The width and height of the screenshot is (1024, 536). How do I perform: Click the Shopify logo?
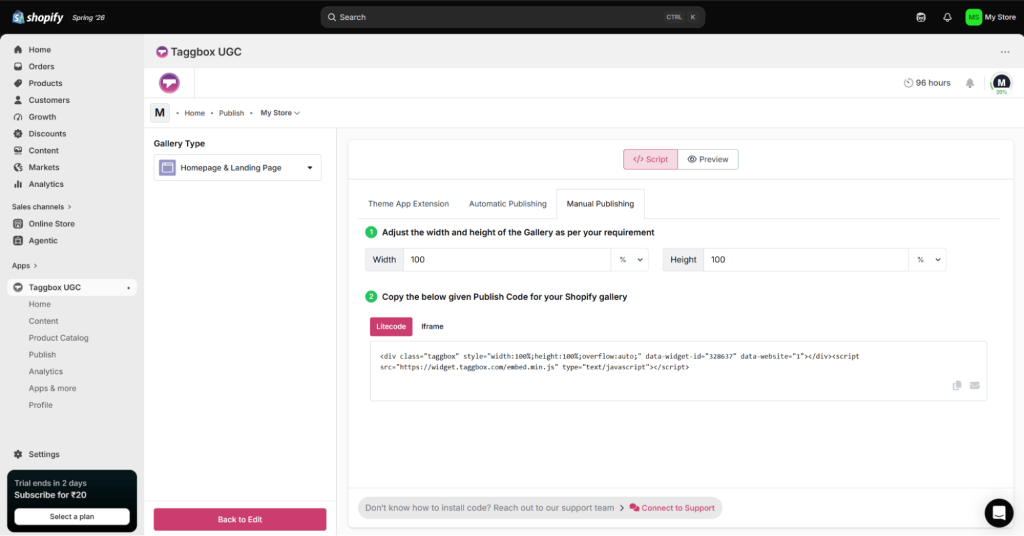38,18
